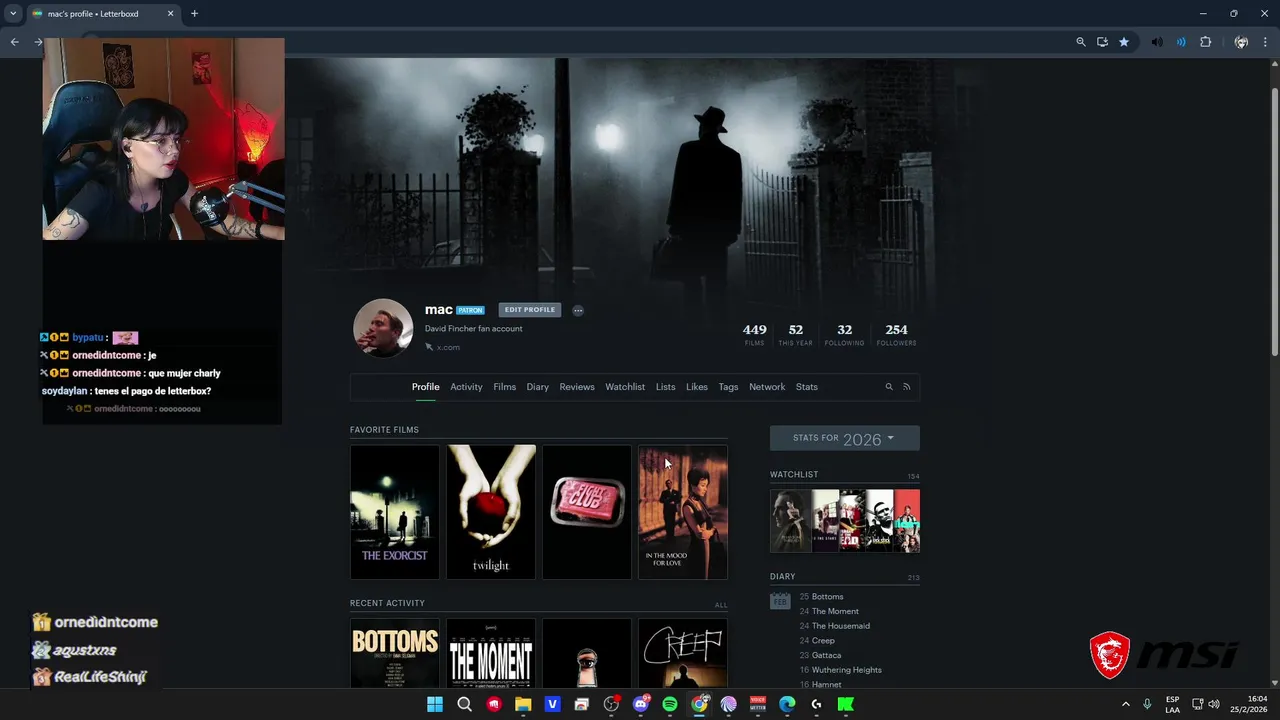Open The Exorcist favorite poster
The image size is (1280, 720).
[395, 512]
